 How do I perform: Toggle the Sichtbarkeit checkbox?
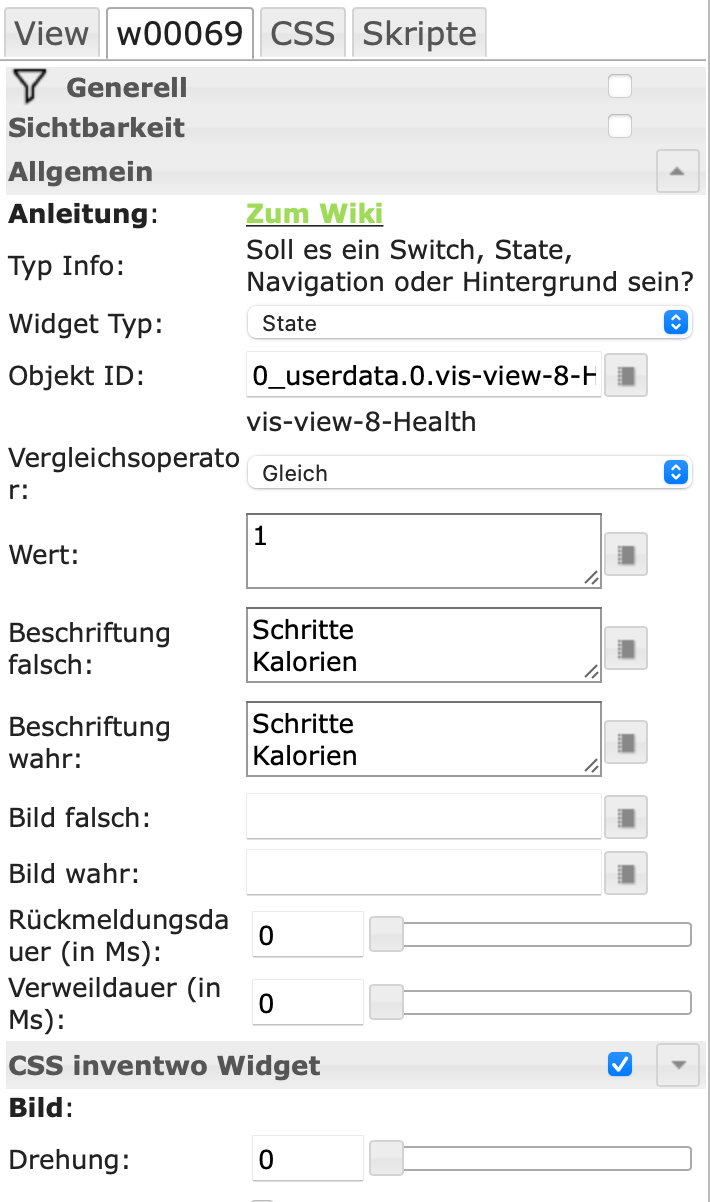620,127
